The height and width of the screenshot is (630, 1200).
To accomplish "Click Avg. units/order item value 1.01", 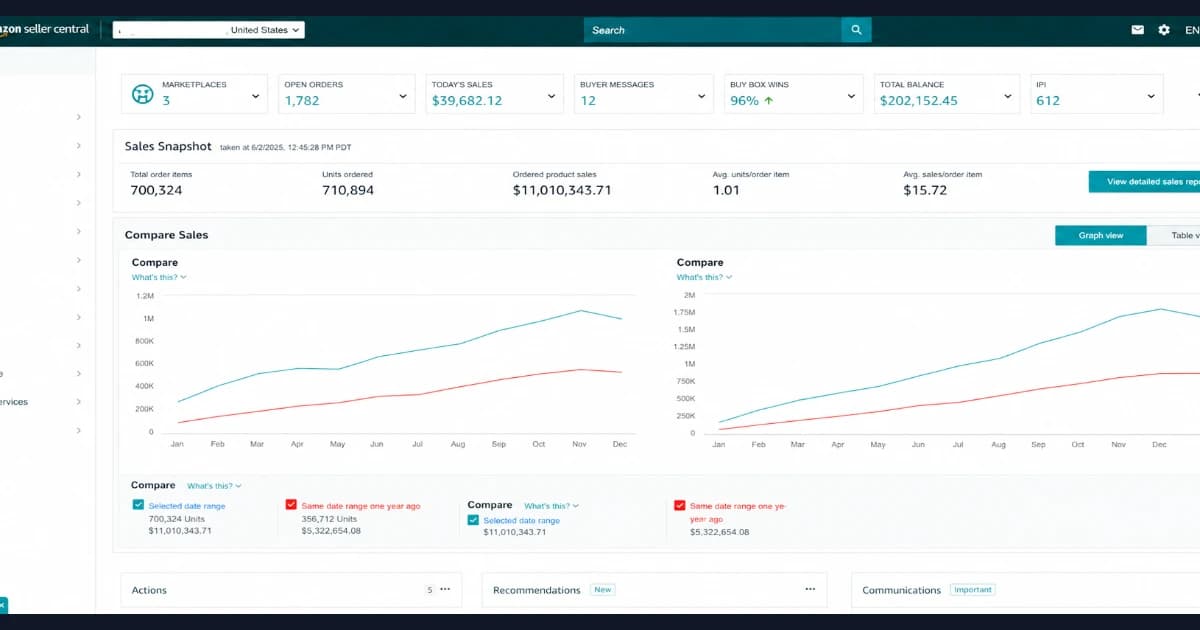I will [x=726, y=190].
